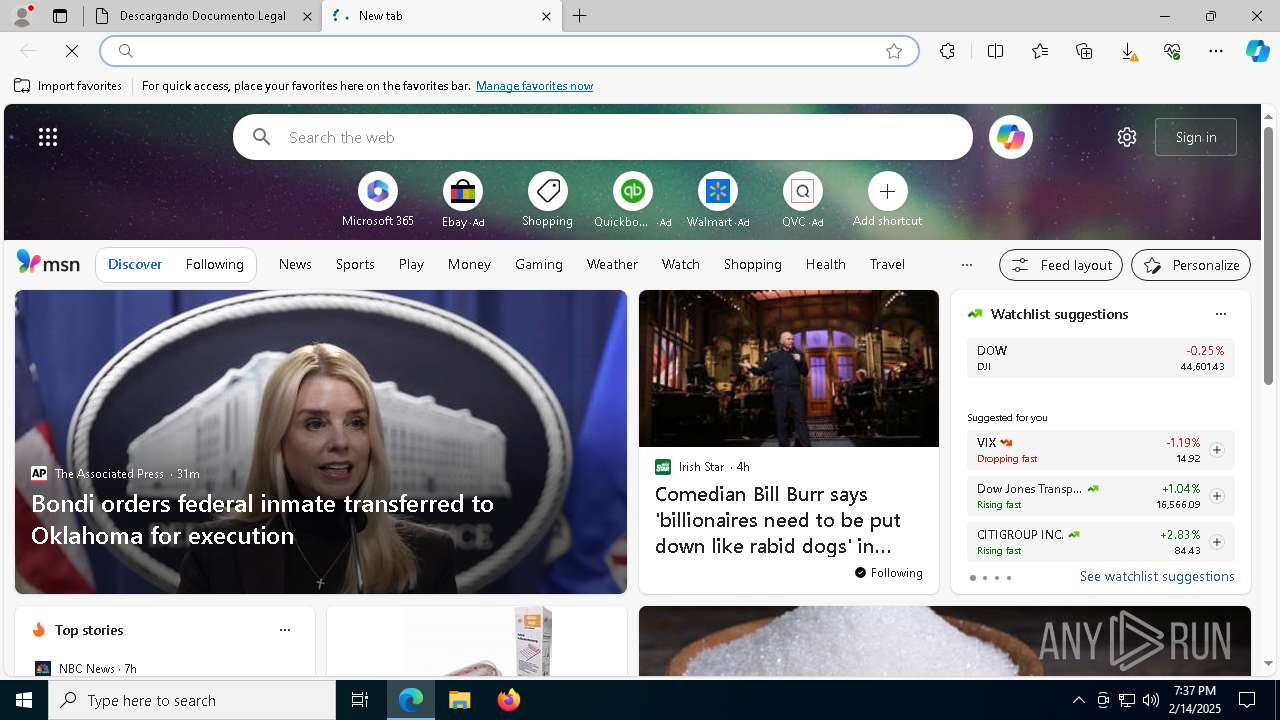The width and height of the screenshot is (1280, 720).
Task: Click See watchlist suggestions link
Action: point(1157,577)
